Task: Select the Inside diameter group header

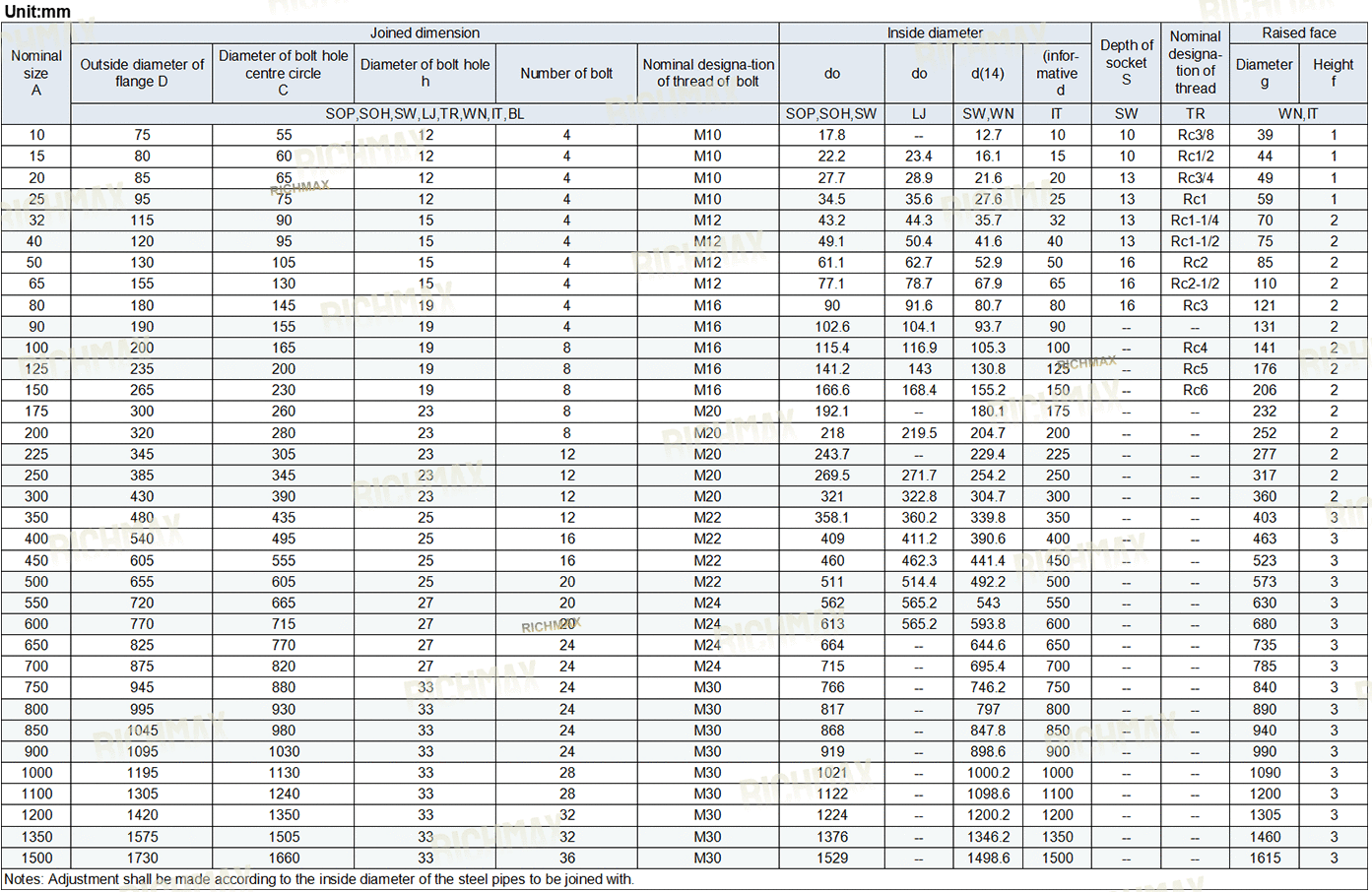Action: (x=934, y=32)
